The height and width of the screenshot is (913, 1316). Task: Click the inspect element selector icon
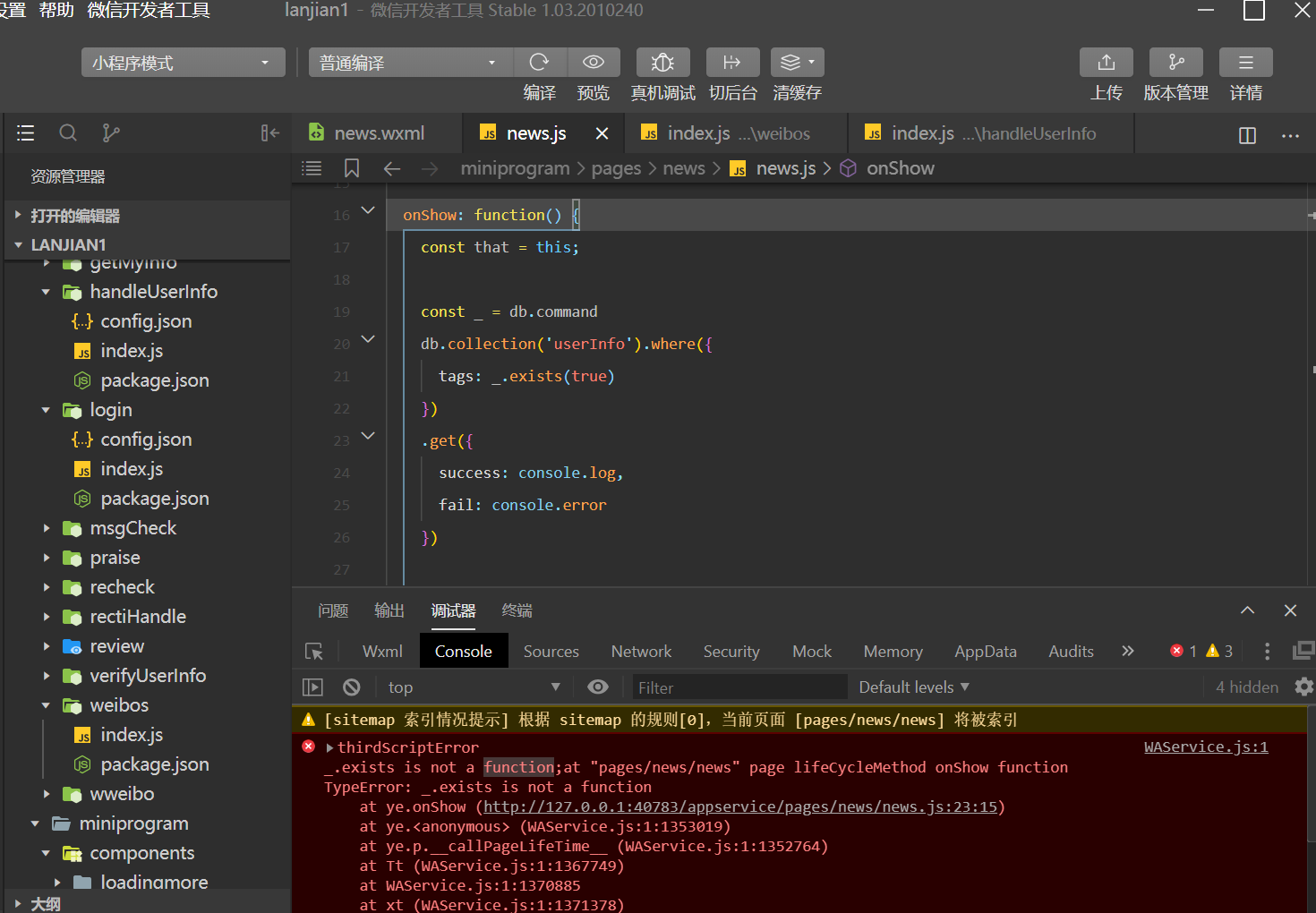click(x=314, y=652)
